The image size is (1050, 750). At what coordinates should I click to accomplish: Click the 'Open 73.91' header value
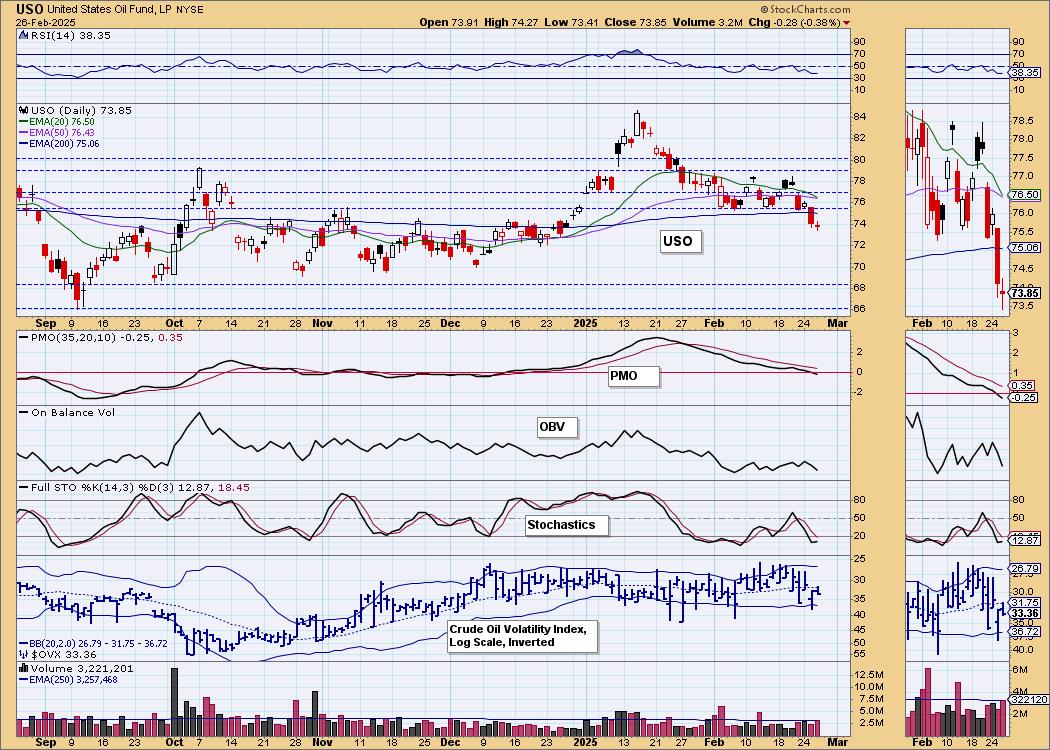pyautogui.click(x=448, y=22)
